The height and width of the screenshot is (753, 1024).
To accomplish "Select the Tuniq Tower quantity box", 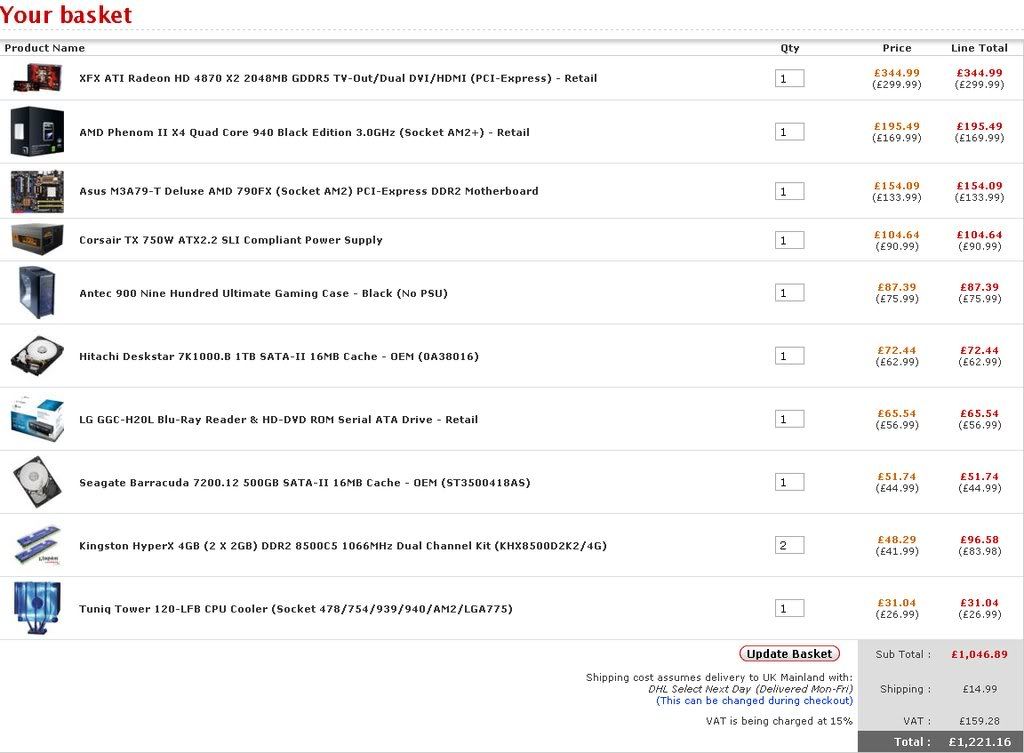I will point(789,609).
